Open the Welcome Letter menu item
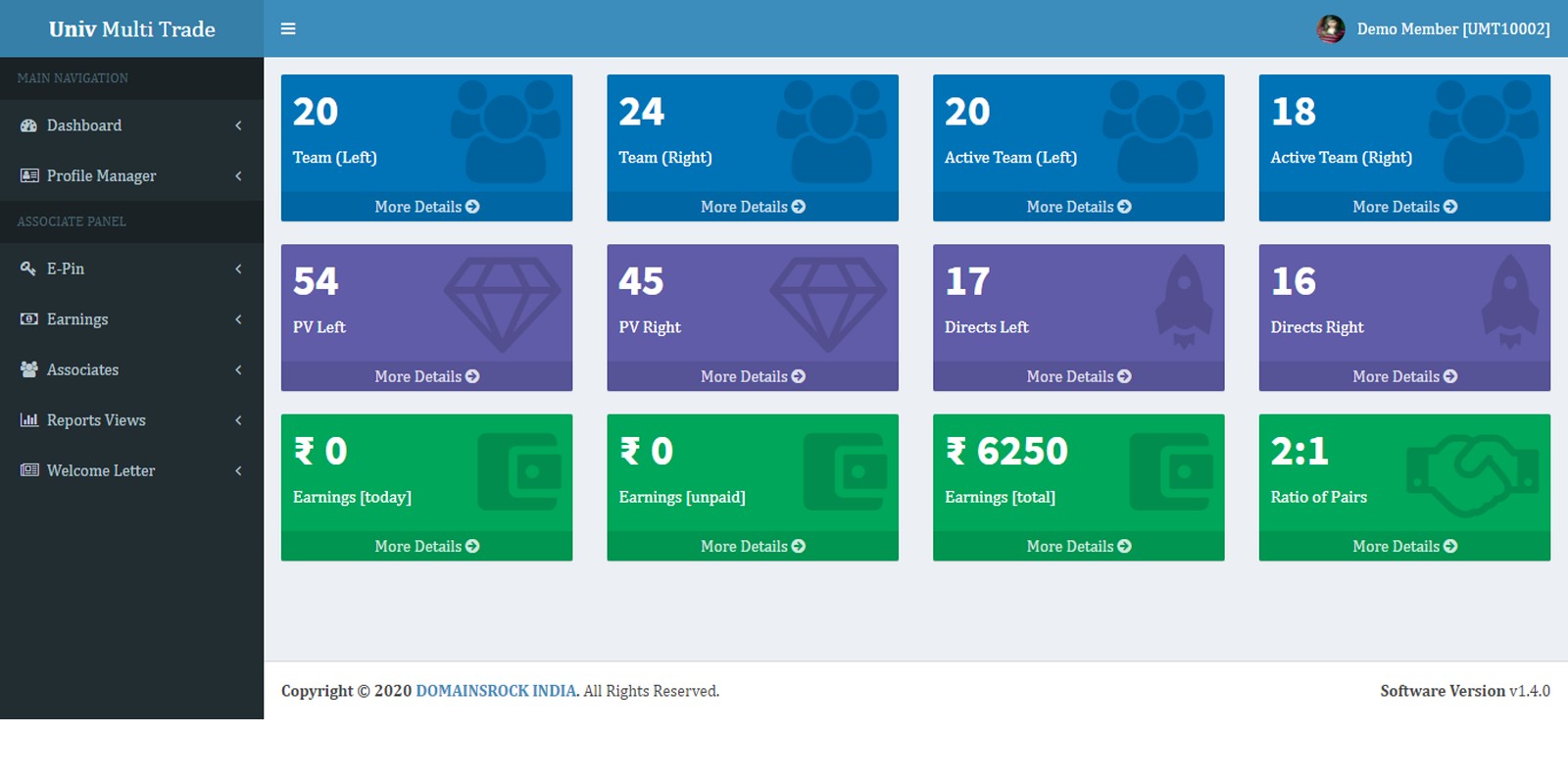The image size is (1568, 784). [x=131, y=470]
